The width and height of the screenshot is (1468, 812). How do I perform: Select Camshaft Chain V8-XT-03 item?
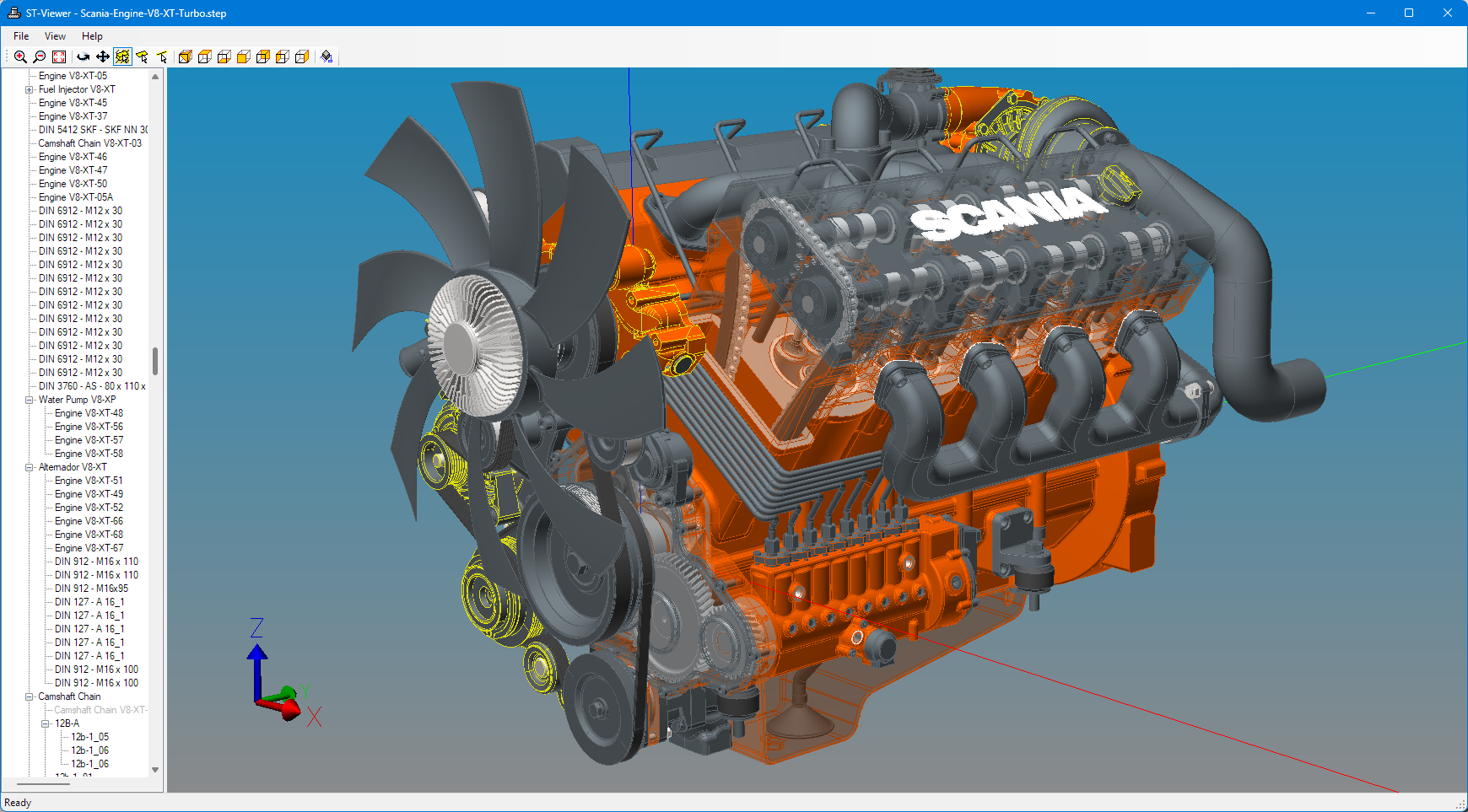click(x=89, y=143)
